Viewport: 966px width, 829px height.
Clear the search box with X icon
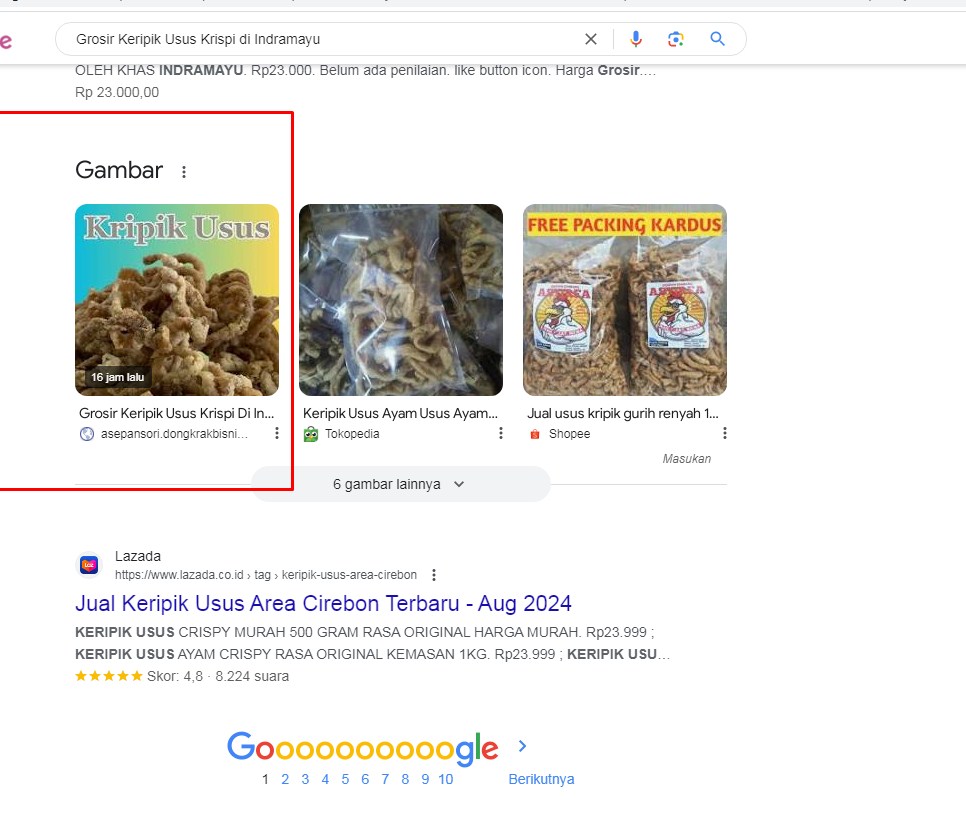point(591,39)
